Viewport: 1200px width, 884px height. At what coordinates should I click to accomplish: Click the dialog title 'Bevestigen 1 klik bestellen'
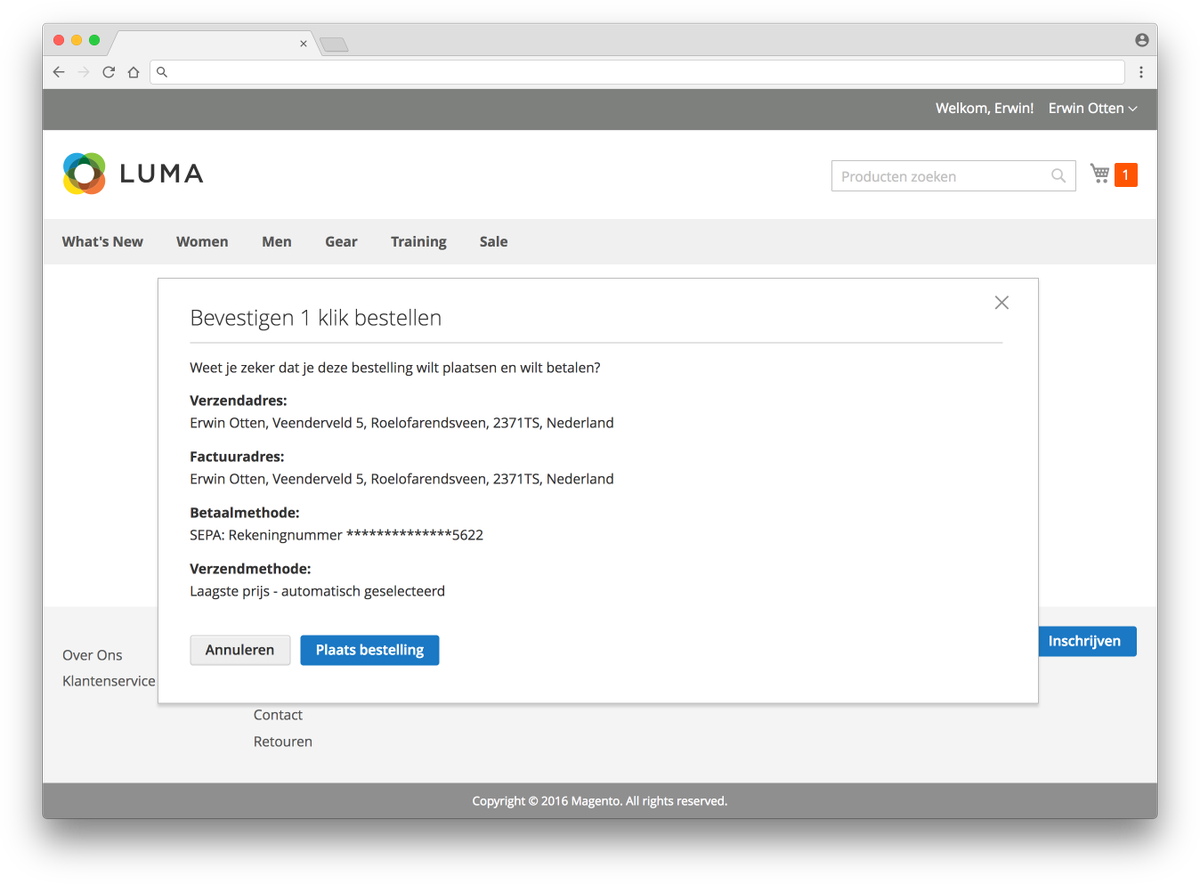[316, 318]
